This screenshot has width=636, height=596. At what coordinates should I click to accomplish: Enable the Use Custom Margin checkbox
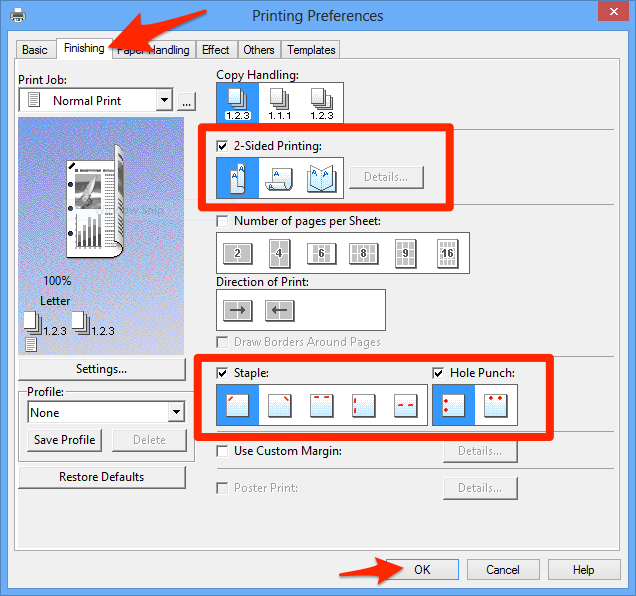[223, 451]
